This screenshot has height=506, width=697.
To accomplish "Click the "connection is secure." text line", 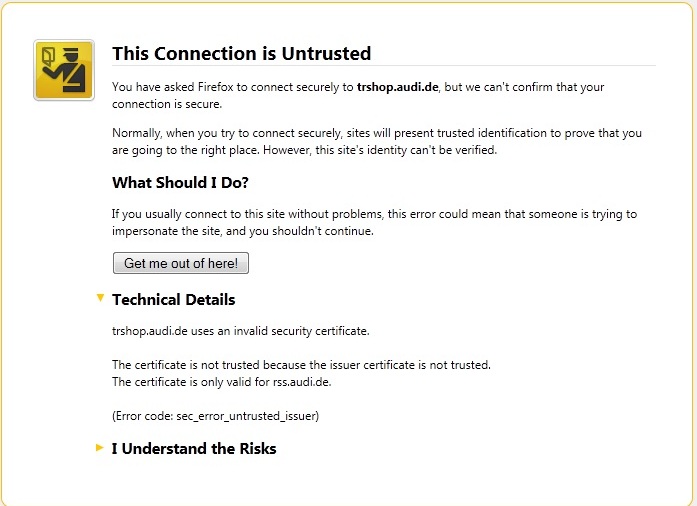I will [x=167, y=104].
